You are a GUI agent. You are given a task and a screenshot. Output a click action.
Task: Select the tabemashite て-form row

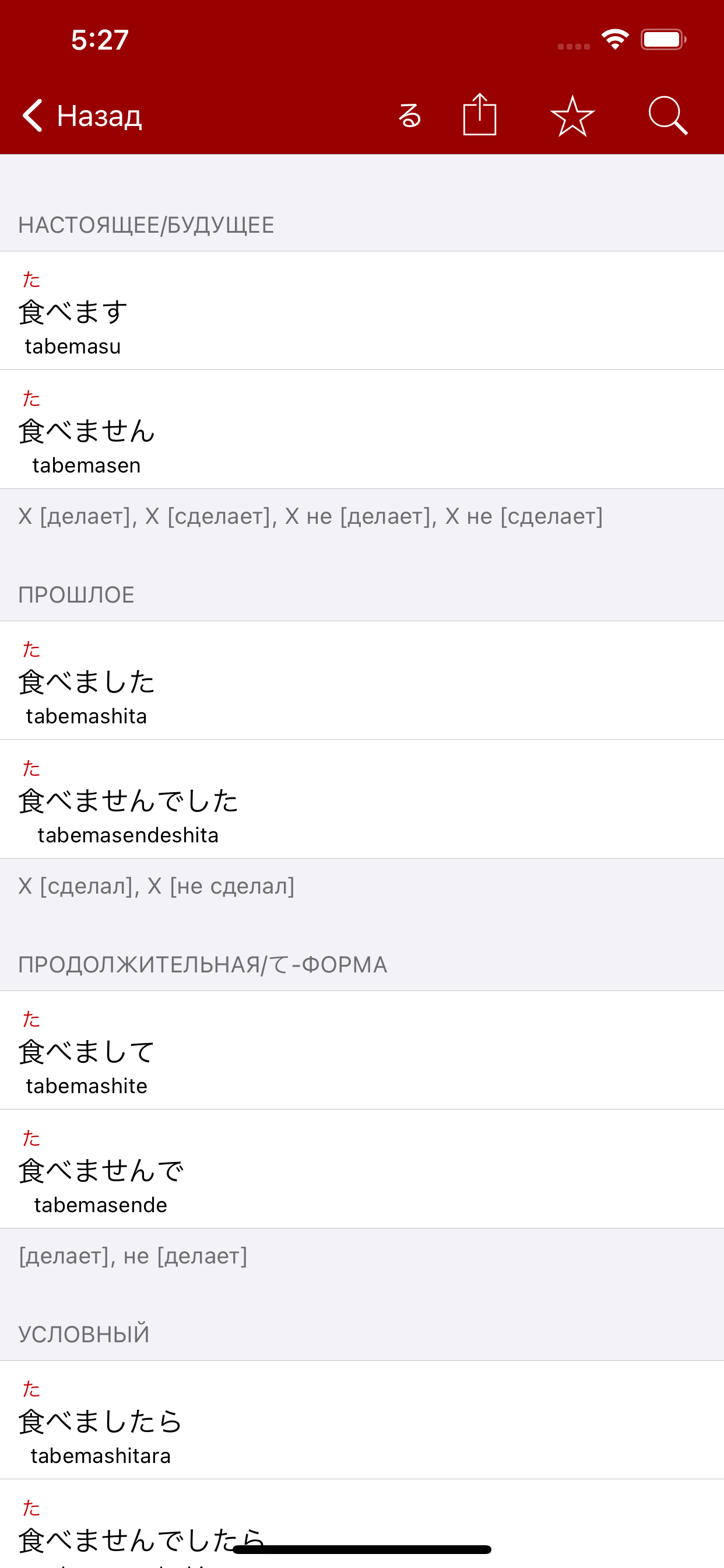point(362,1050)
